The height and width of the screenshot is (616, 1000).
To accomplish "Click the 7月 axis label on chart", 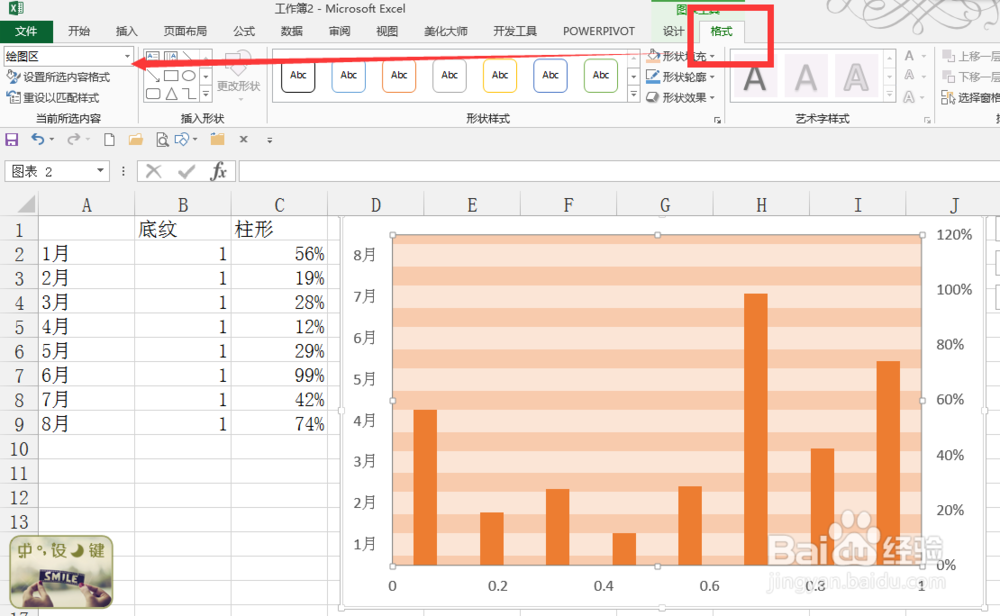I will pyautogui.click(x=364, y=297).
